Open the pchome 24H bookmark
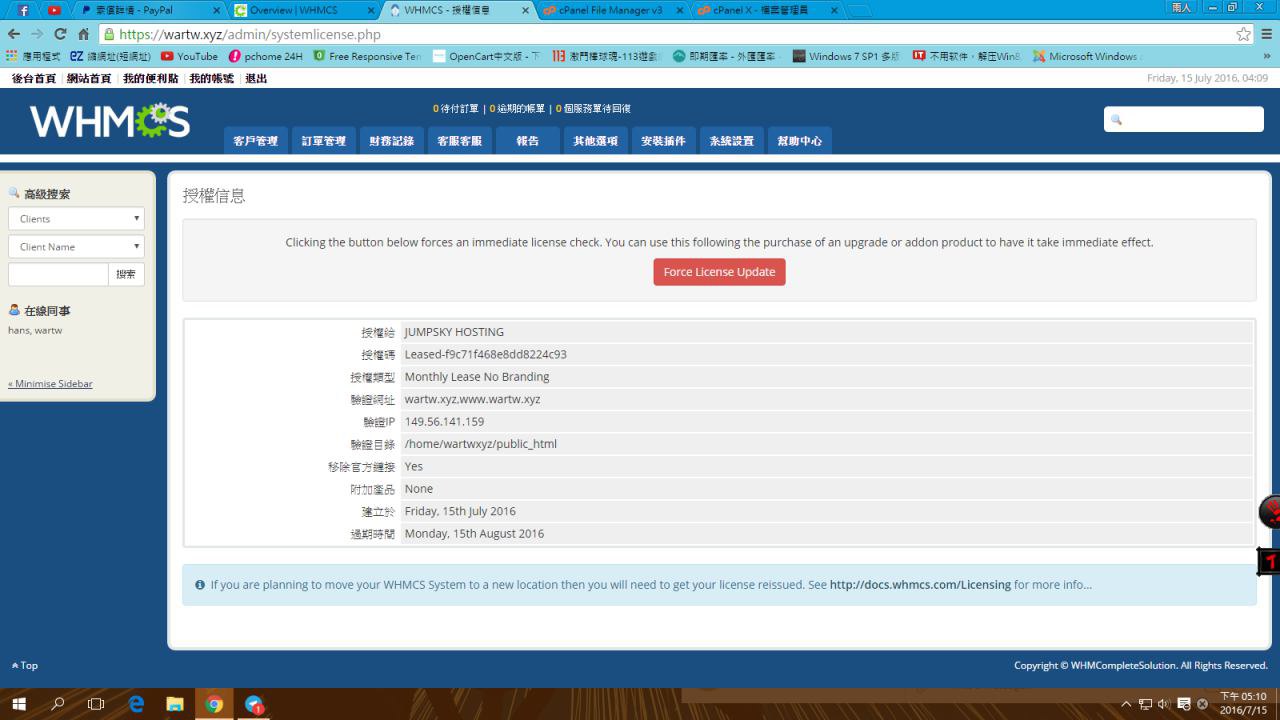Viewport: 1280px width, 720px height. (265, 56)
